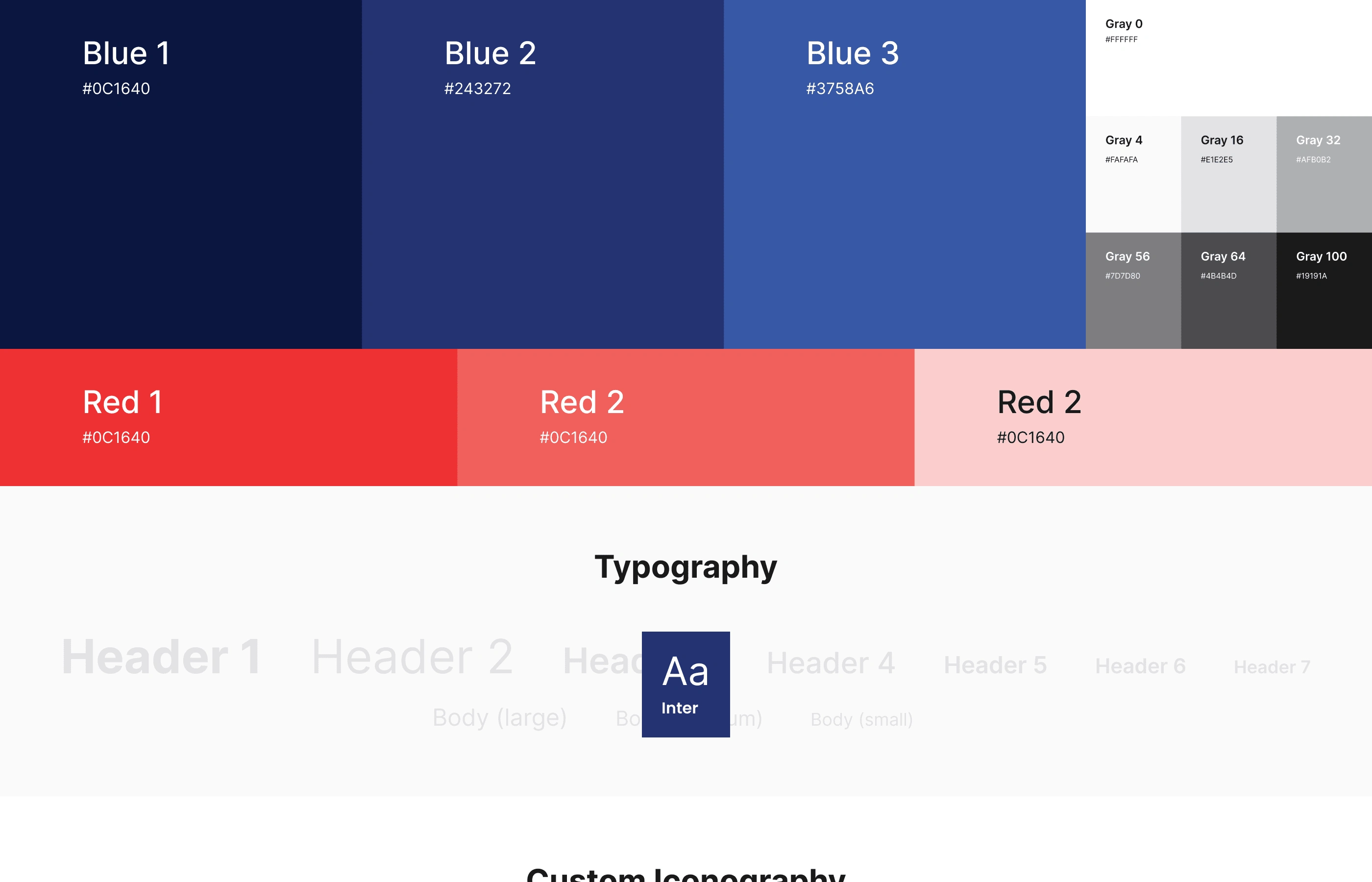1372x882 pixels.
Task: Choose the Gray 0 white swatch
Action: pyautogui.click(x=1229, y=58)
